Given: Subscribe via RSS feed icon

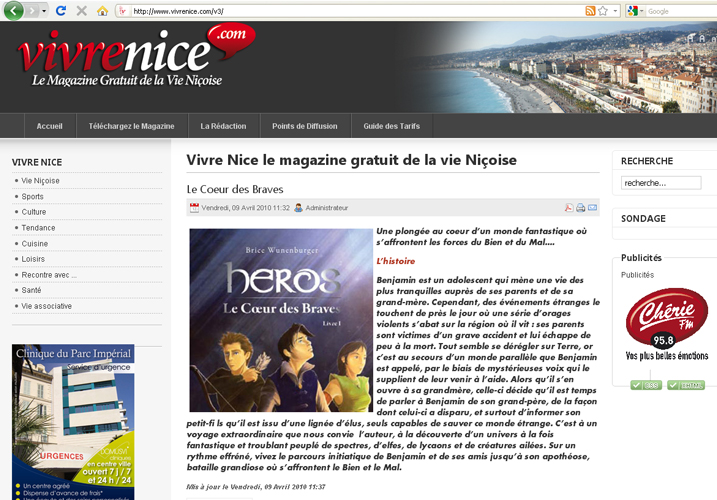Looking at the screenshot, I should [590, 11].
